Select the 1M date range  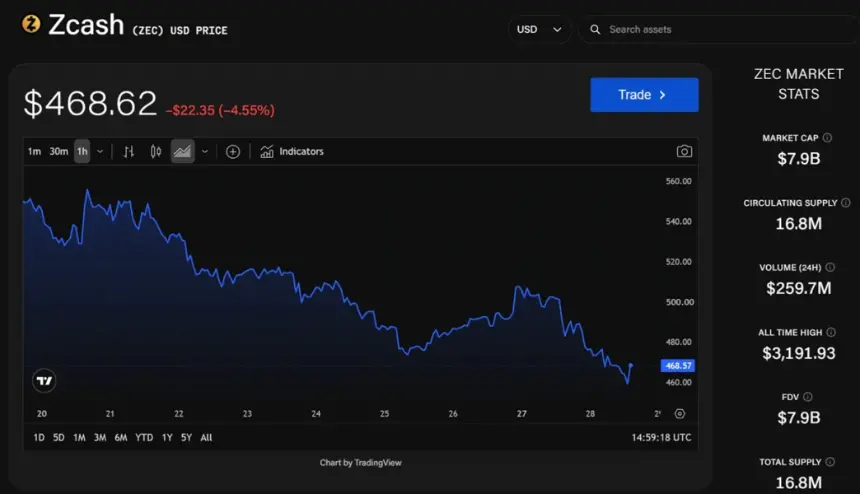79,438
